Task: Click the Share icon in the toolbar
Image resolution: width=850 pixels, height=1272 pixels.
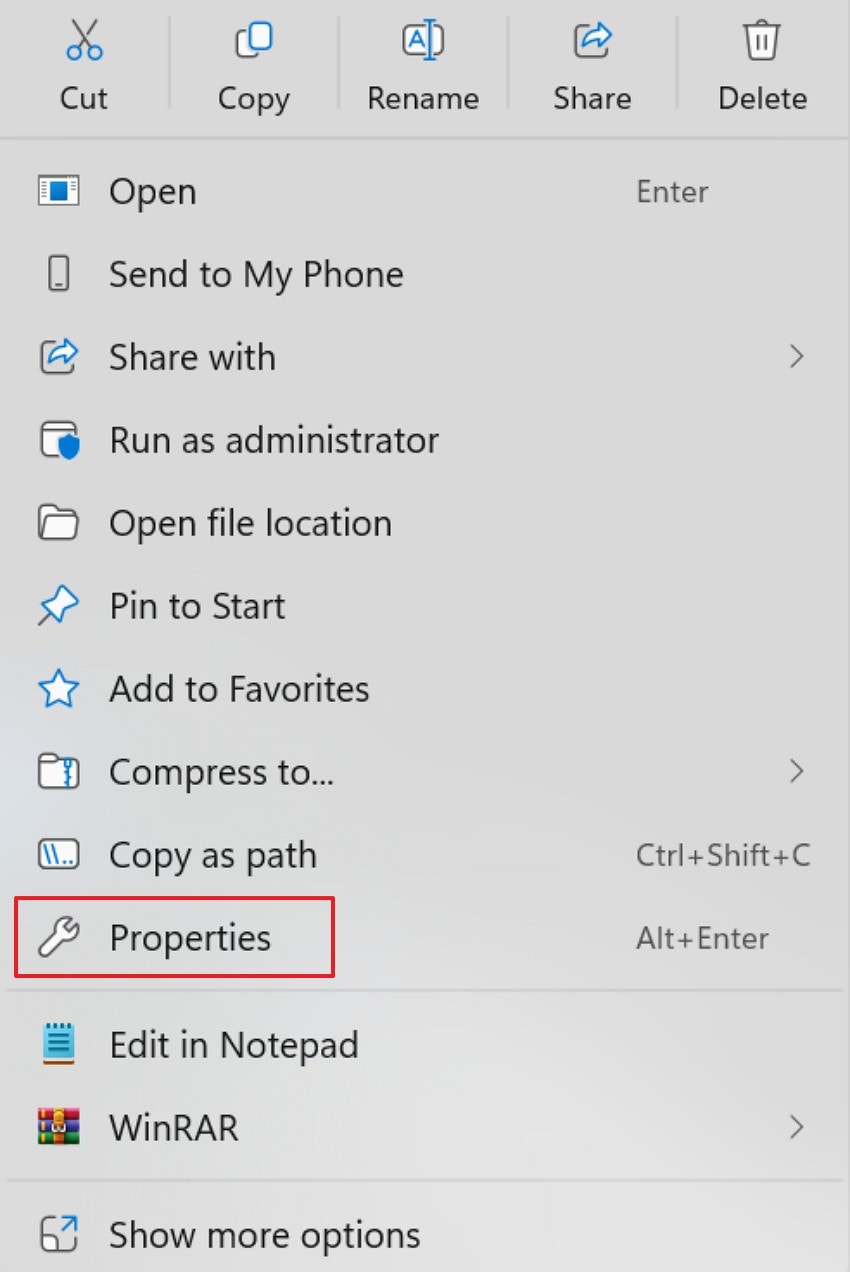Action: click(592, 40)
